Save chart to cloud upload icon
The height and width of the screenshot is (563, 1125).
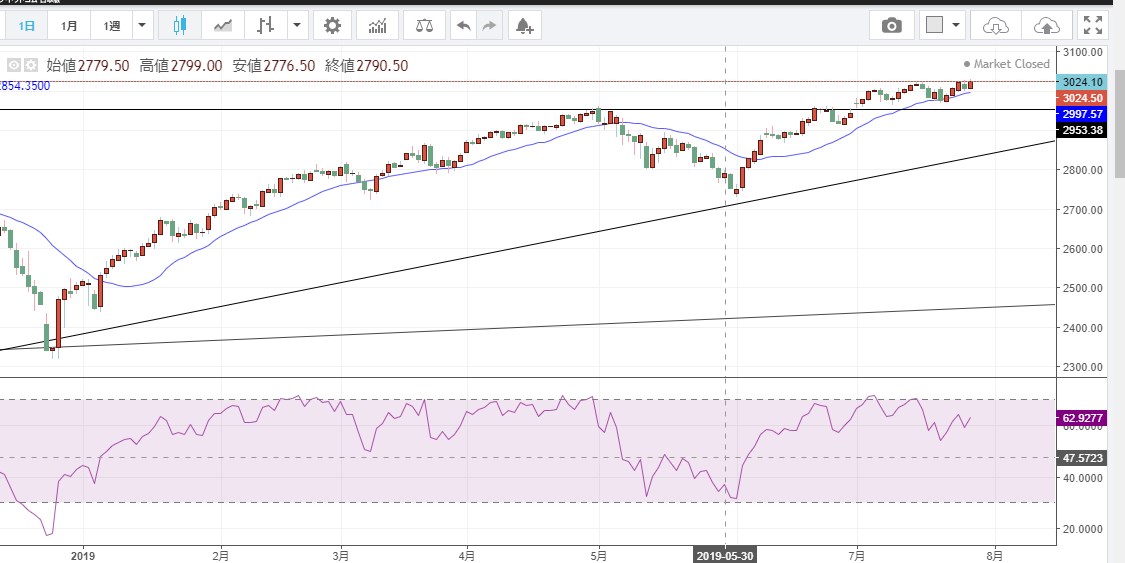point(1047,26)
